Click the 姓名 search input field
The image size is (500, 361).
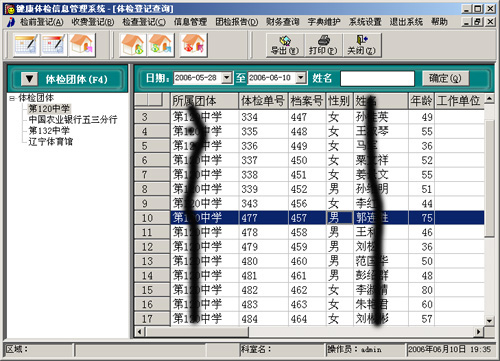(377, 79)
